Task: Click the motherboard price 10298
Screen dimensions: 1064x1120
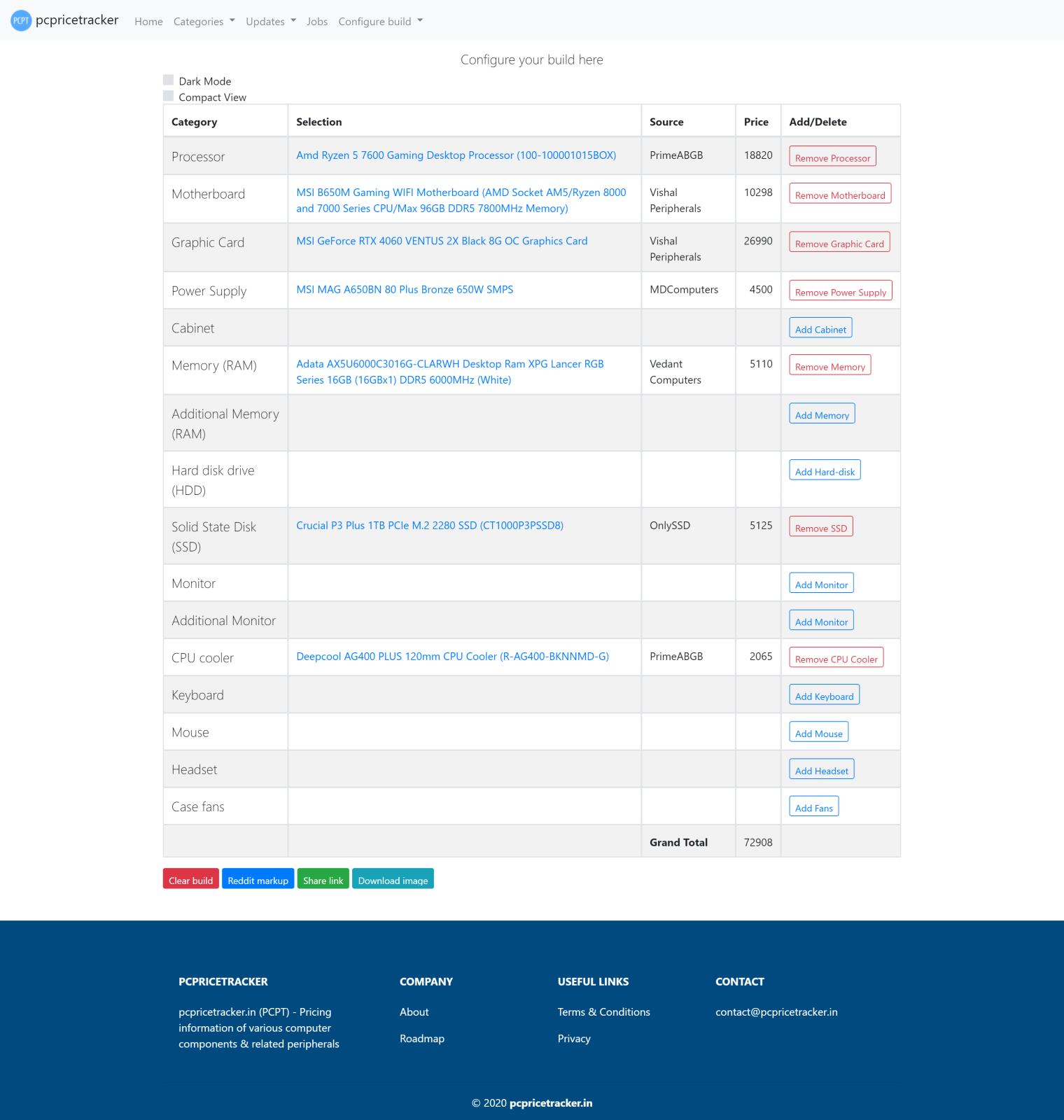Action: pos(758,192)
